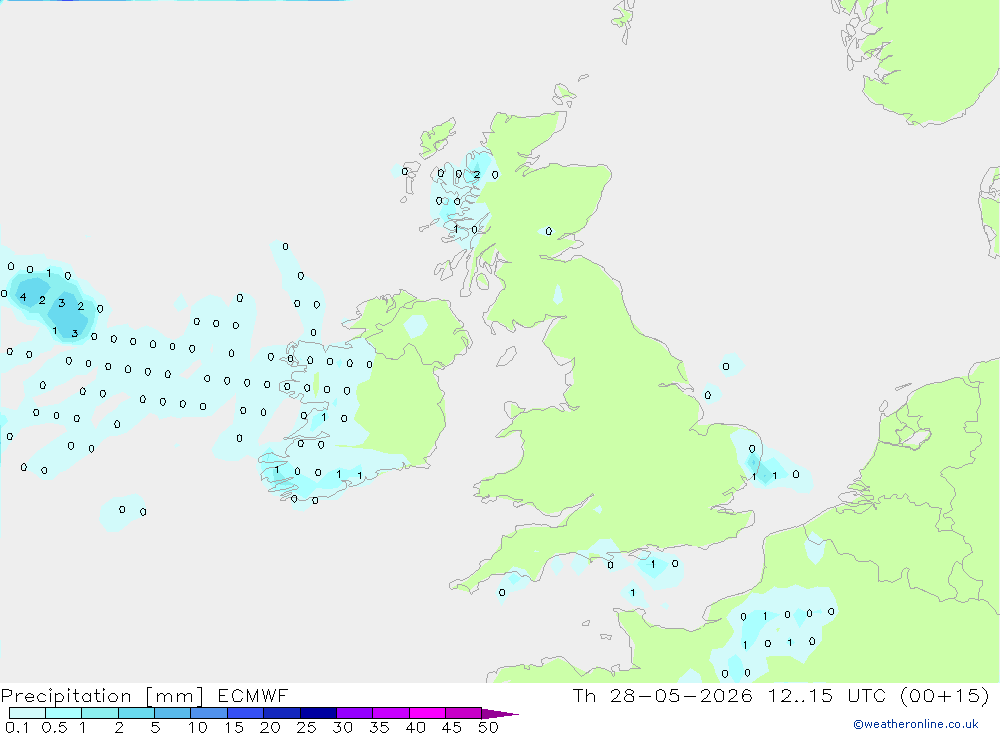Click the above-50 mm legend arrow tip
Image resolution: width=1000 pixels, height=733 pixels.
click(x=499, y=714)
